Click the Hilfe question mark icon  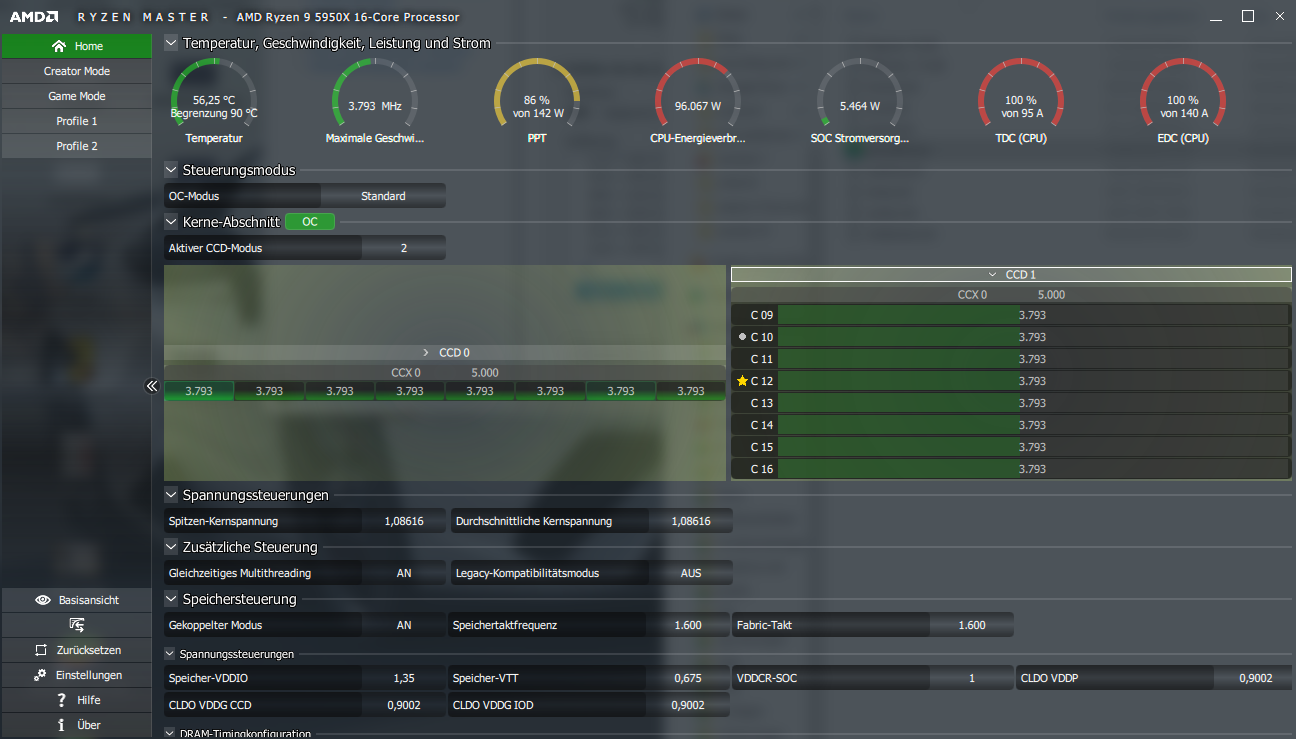pyautogui.click(x=62, y=700)
